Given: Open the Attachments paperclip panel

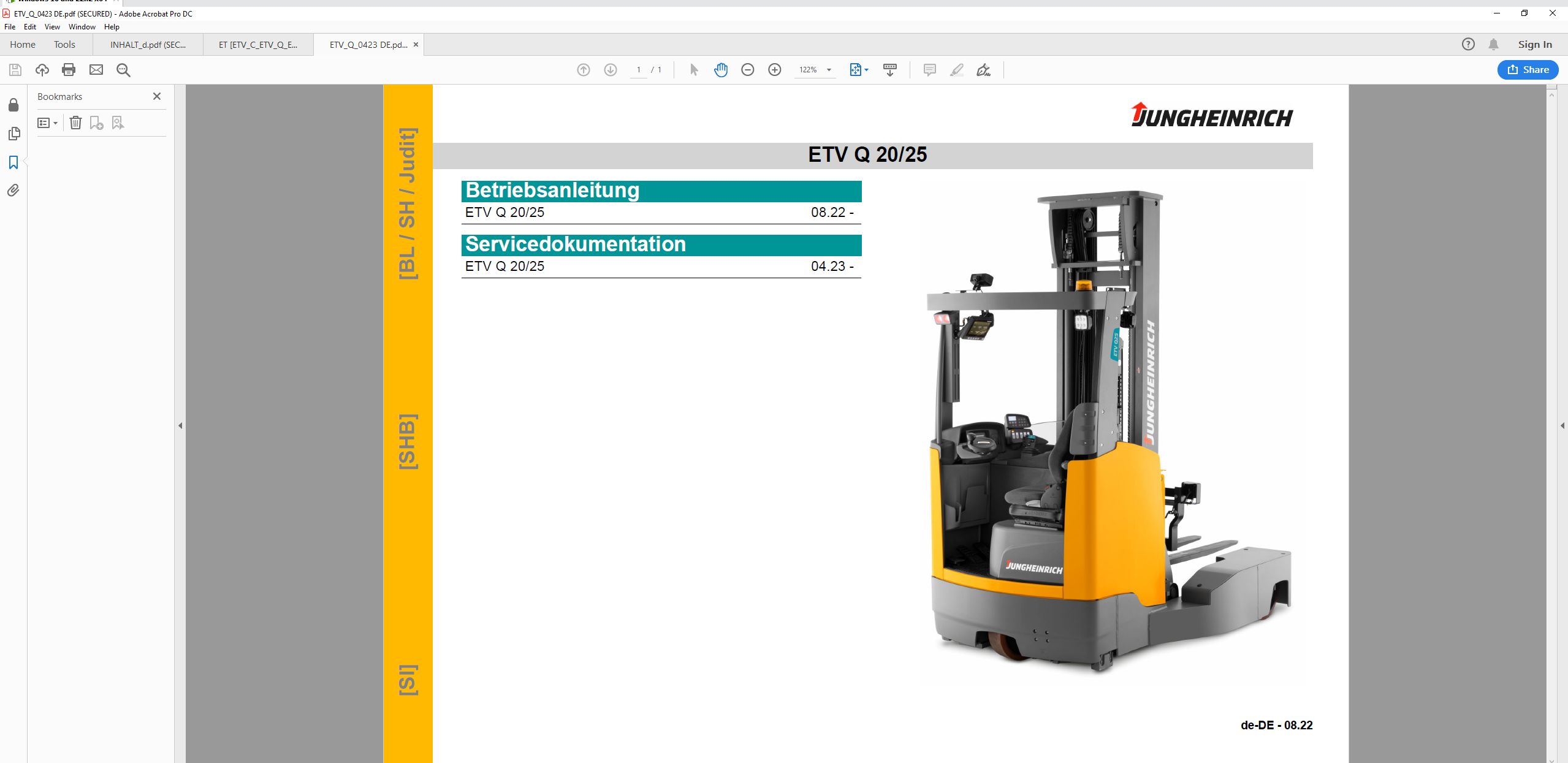Looking at the screenshot, I should [13, 191].
